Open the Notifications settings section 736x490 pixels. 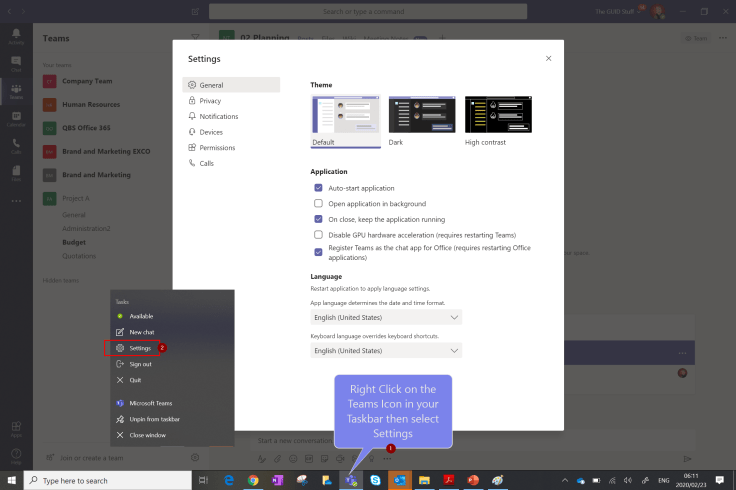[x=218, y=116]
